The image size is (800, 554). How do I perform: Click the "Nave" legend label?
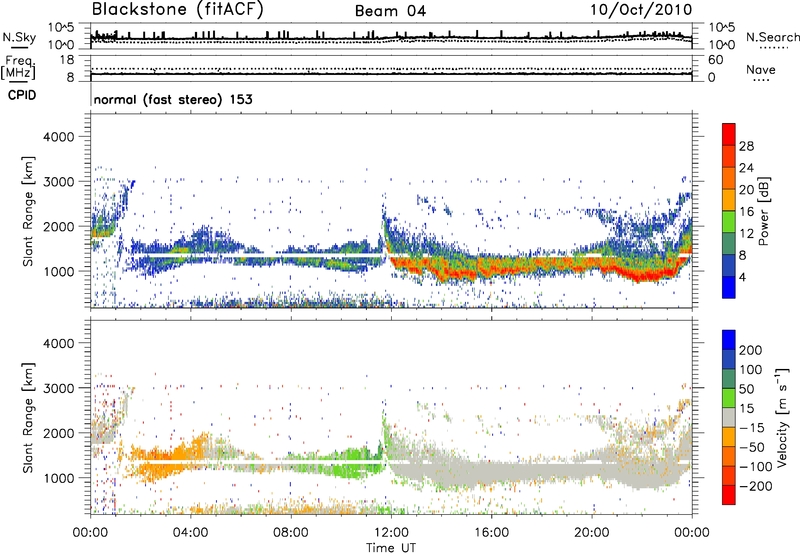(x=761, y=70)
